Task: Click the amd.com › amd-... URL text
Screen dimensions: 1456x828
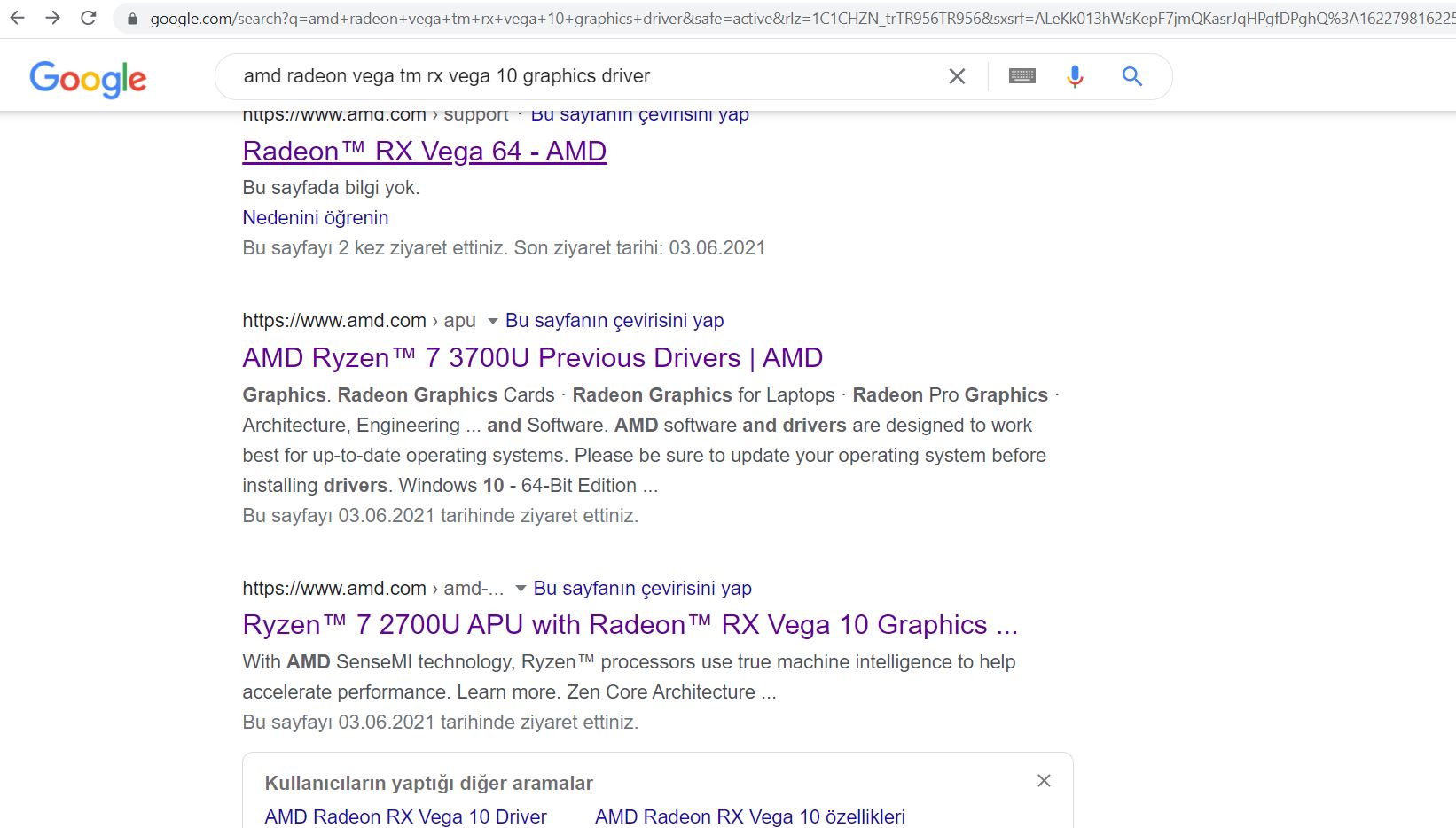Action: (373, 589)
